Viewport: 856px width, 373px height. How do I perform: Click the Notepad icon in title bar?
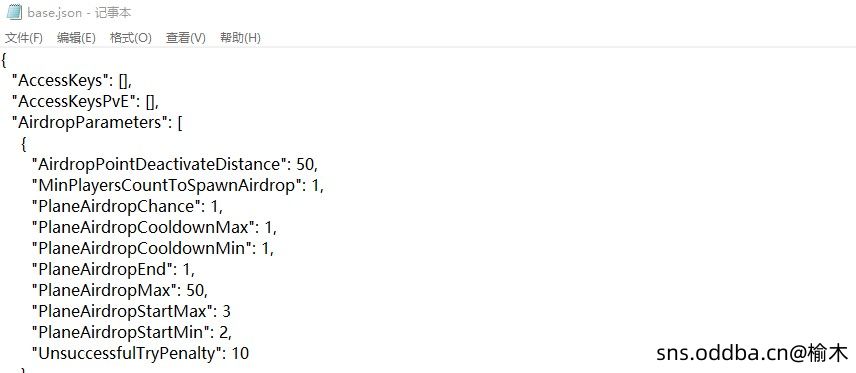tap(14, 12)
